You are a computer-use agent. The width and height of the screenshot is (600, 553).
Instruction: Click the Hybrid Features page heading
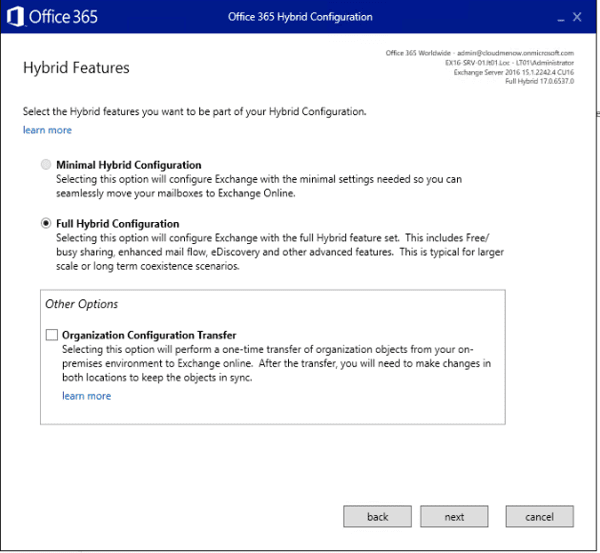pos(76,68)
